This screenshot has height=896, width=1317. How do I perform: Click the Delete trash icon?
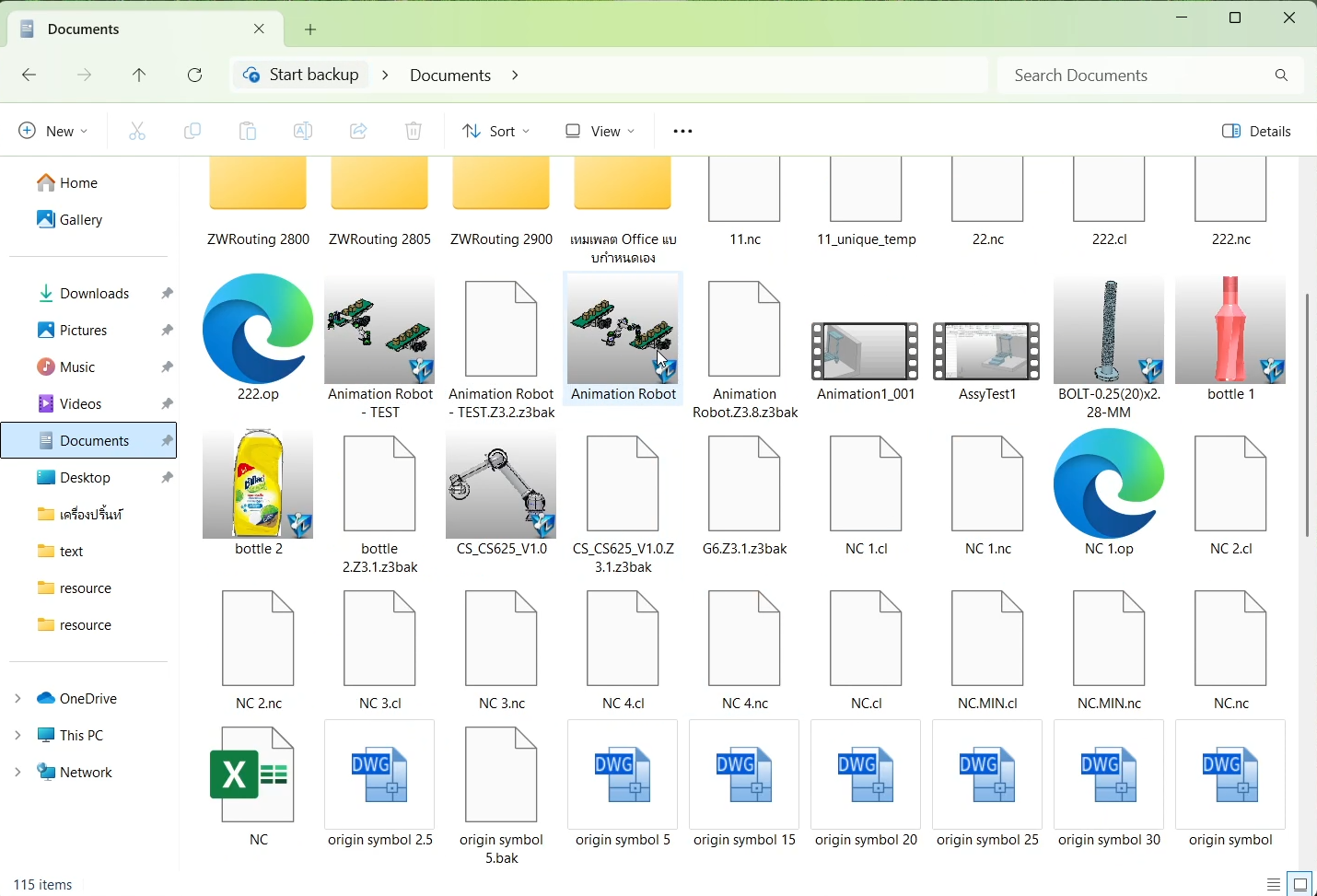point(414,132)
